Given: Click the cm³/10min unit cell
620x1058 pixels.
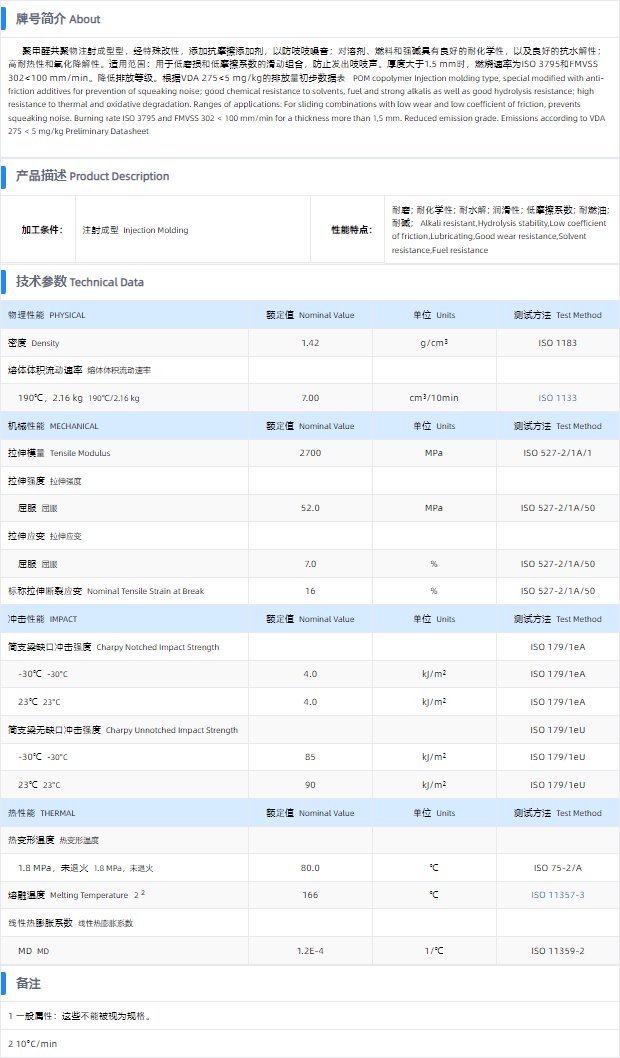Looking at the screenshot, I should pos(434,398).
